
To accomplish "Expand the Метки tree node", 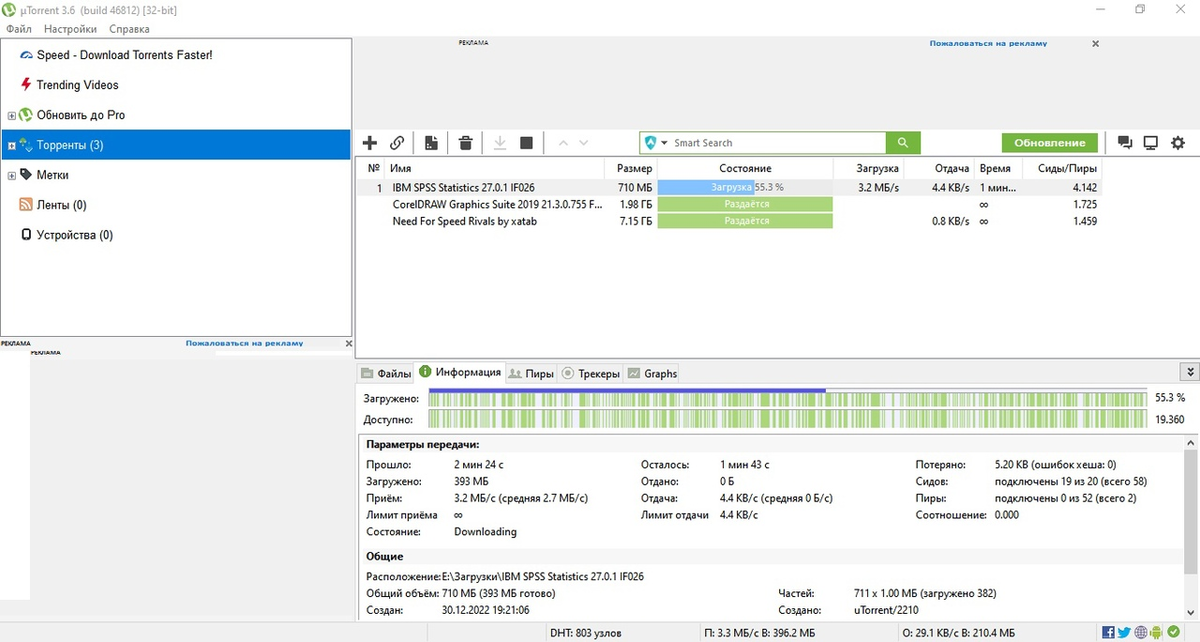I will (x=12, y=176).
